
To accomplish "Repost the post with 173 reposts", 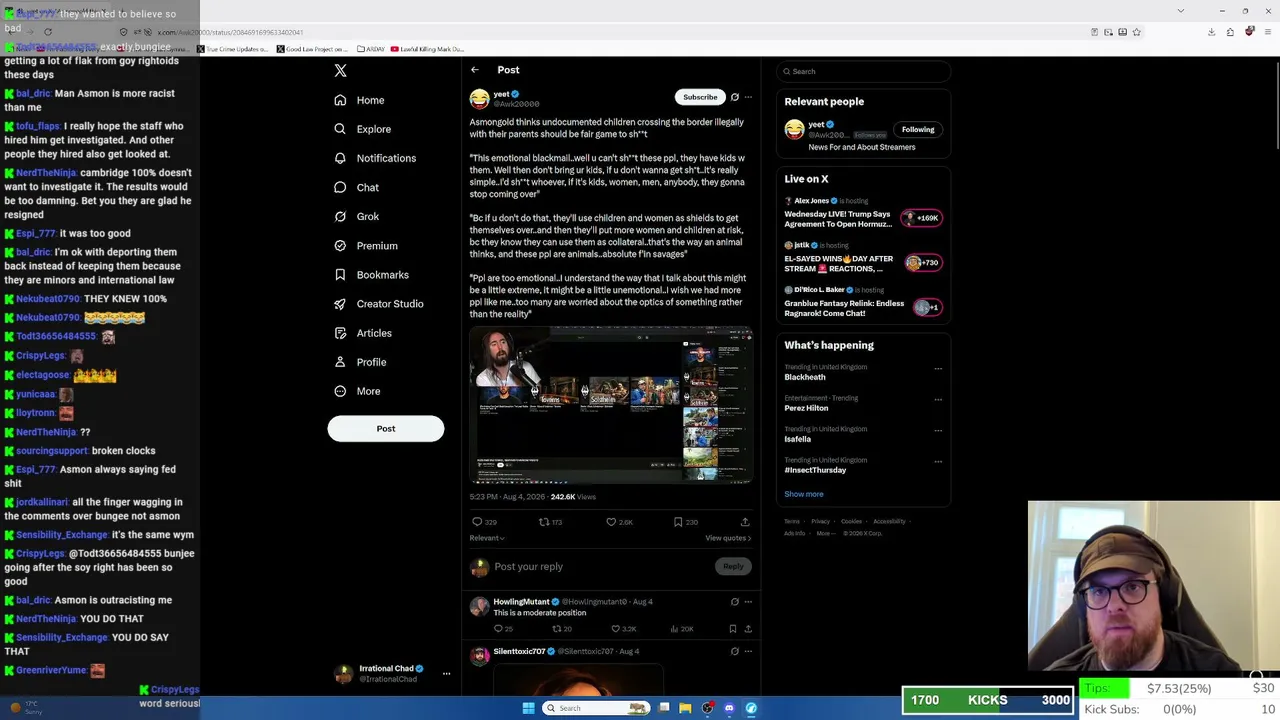I will (x=550, y=522).
